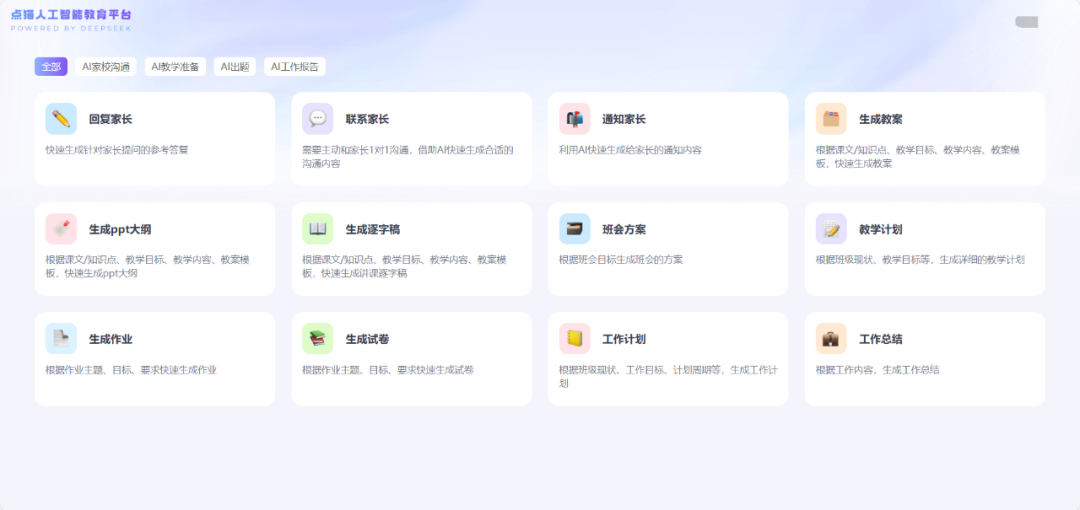Click the notepad icon for 教学计划
The height and width of the screenshot is (510, 1080).
coord(831,229)
